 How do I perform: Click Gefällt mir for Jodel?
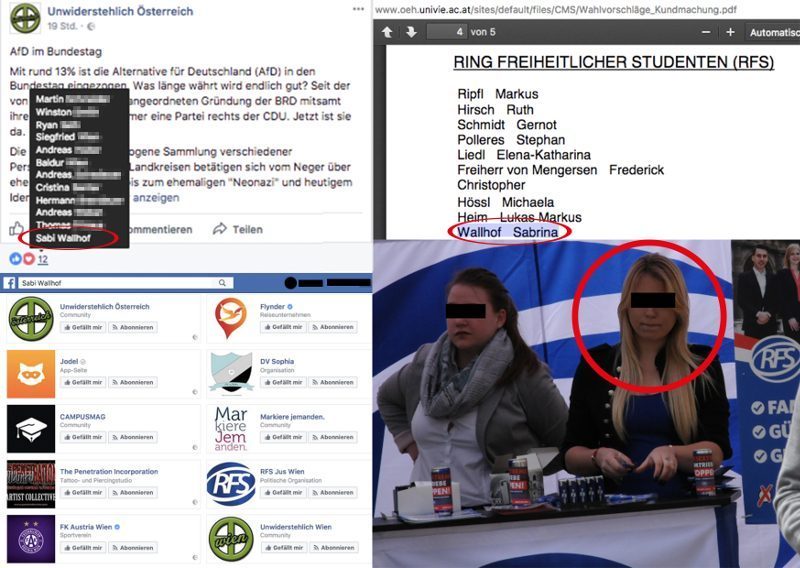point(83,382)
